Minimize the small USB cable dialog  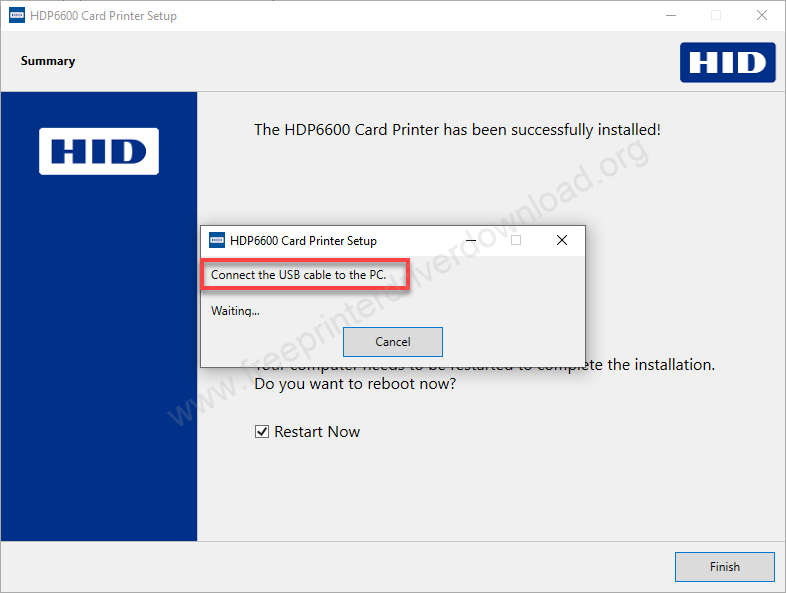pyautogui.click(x=471, y=241)
